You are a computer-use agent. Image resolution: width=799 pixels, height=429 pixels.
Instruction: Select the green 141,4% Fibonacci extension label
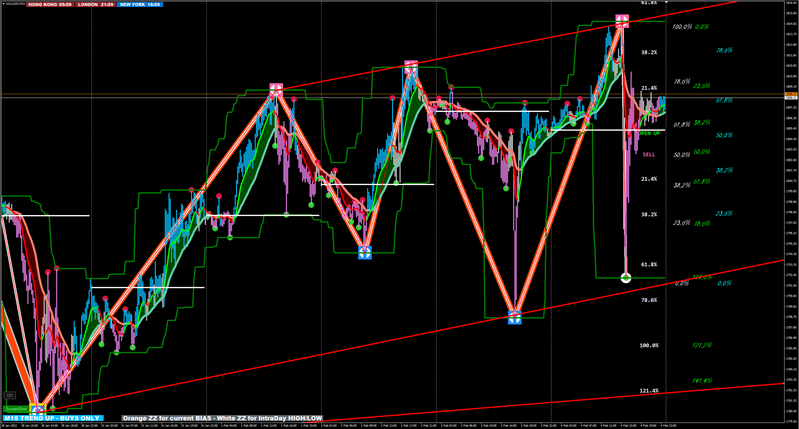[x=702, y=381]
